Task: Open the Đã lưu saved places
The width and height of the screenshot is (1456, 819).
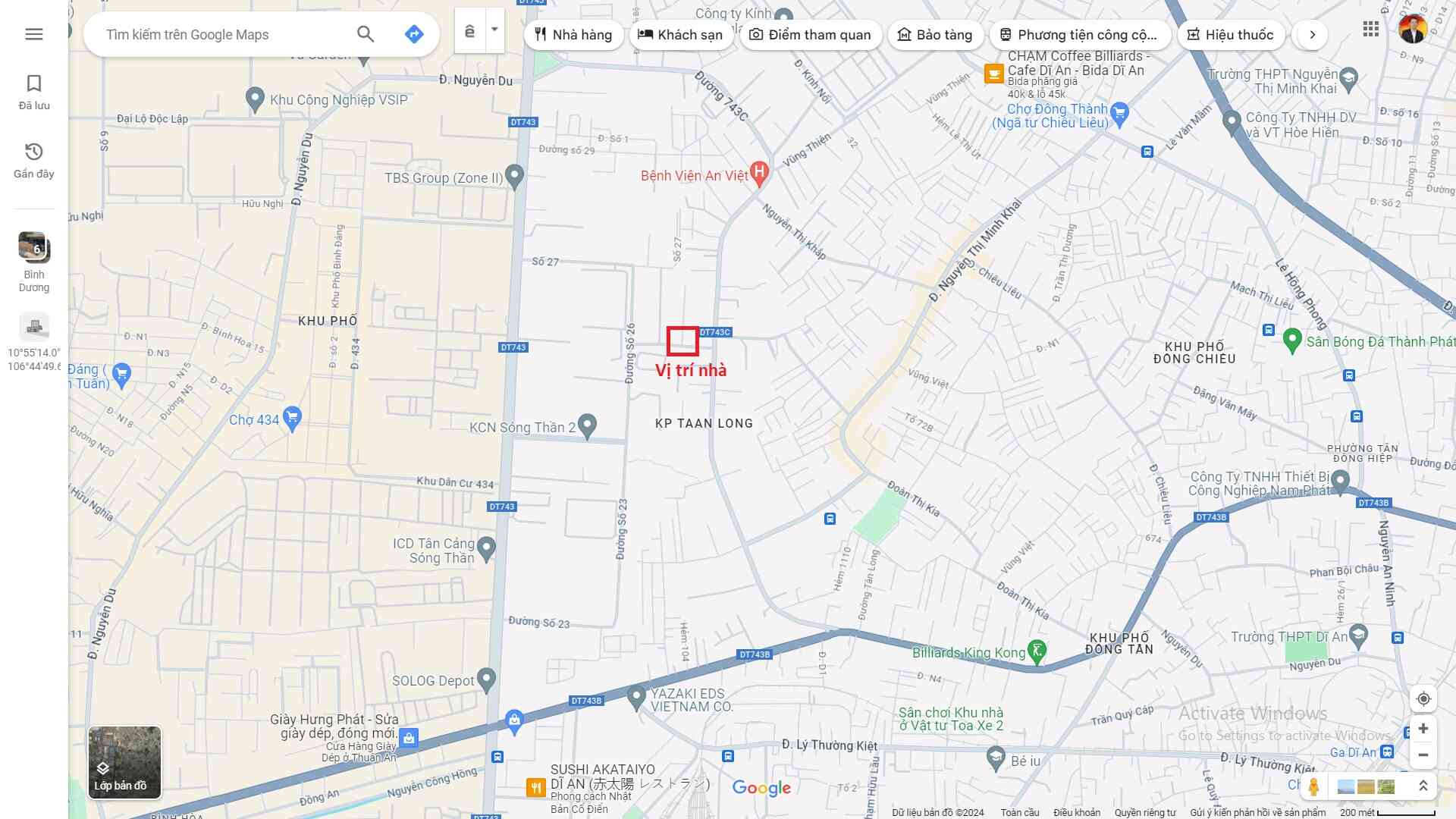Action: tap(34, 92)
